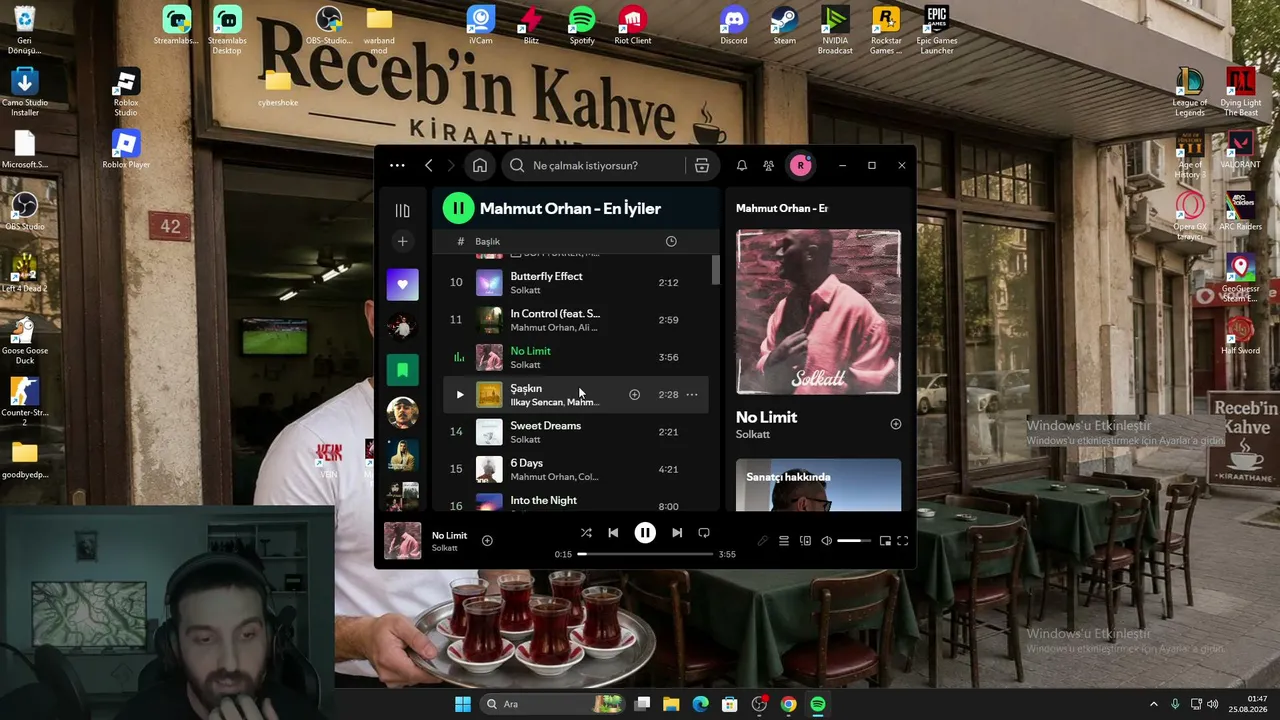Open more options for Şaşkın
The image size is (1280, 720).
tap(692, 395)
